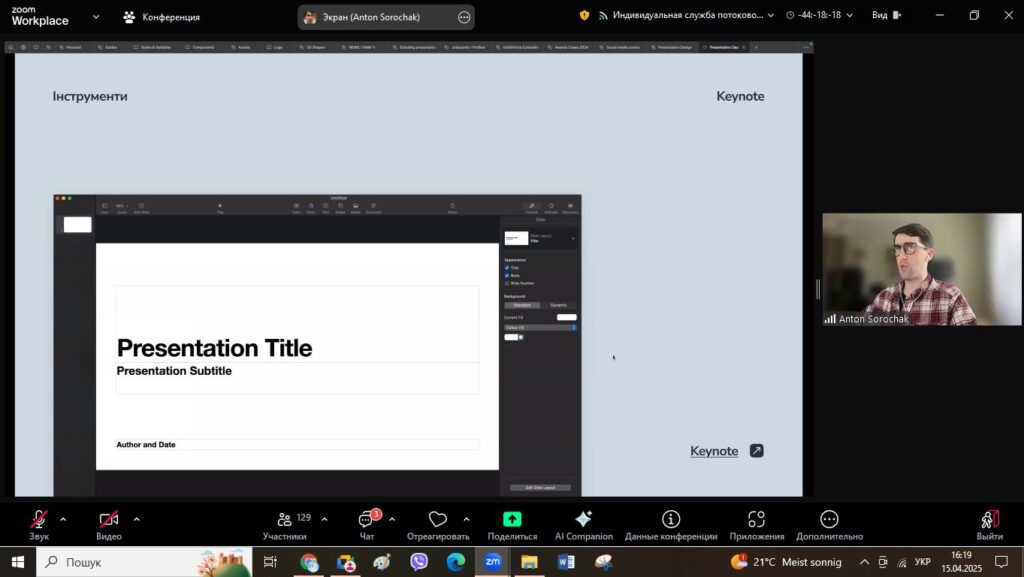This screenshot has width=1024, height=577.
Task: Click the Share icon in the Keynote toolbar
Action: pyautogui.click(x=452, y=208)
